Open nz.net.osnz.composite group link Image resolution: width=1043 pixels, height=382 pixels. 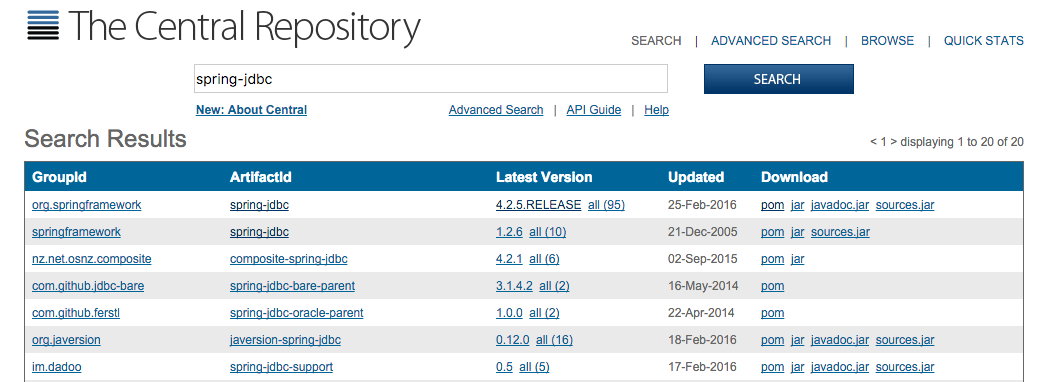click(92, 259)
